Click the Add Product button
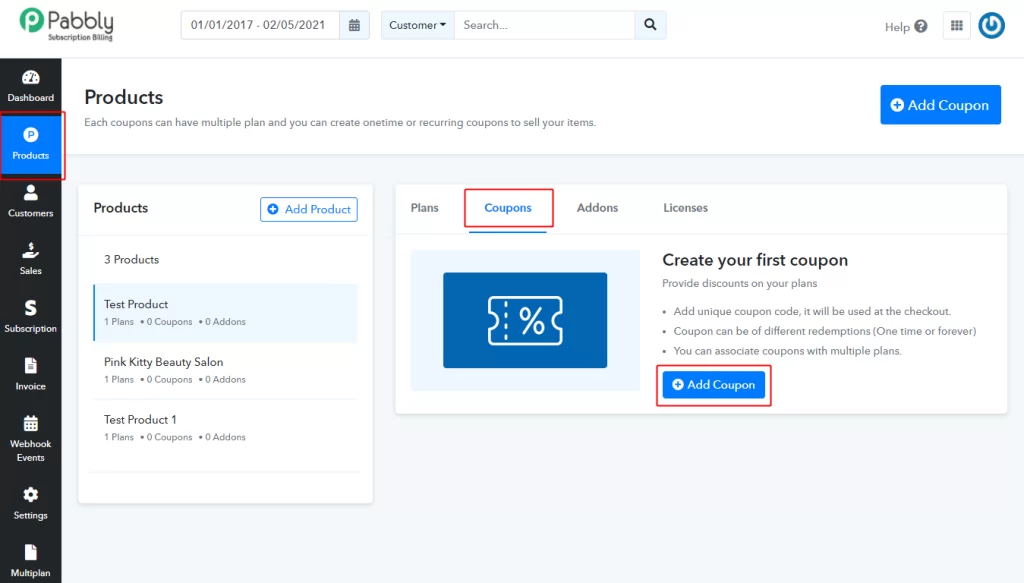The height and width of the screenshot is (583, 1024). 308,209
